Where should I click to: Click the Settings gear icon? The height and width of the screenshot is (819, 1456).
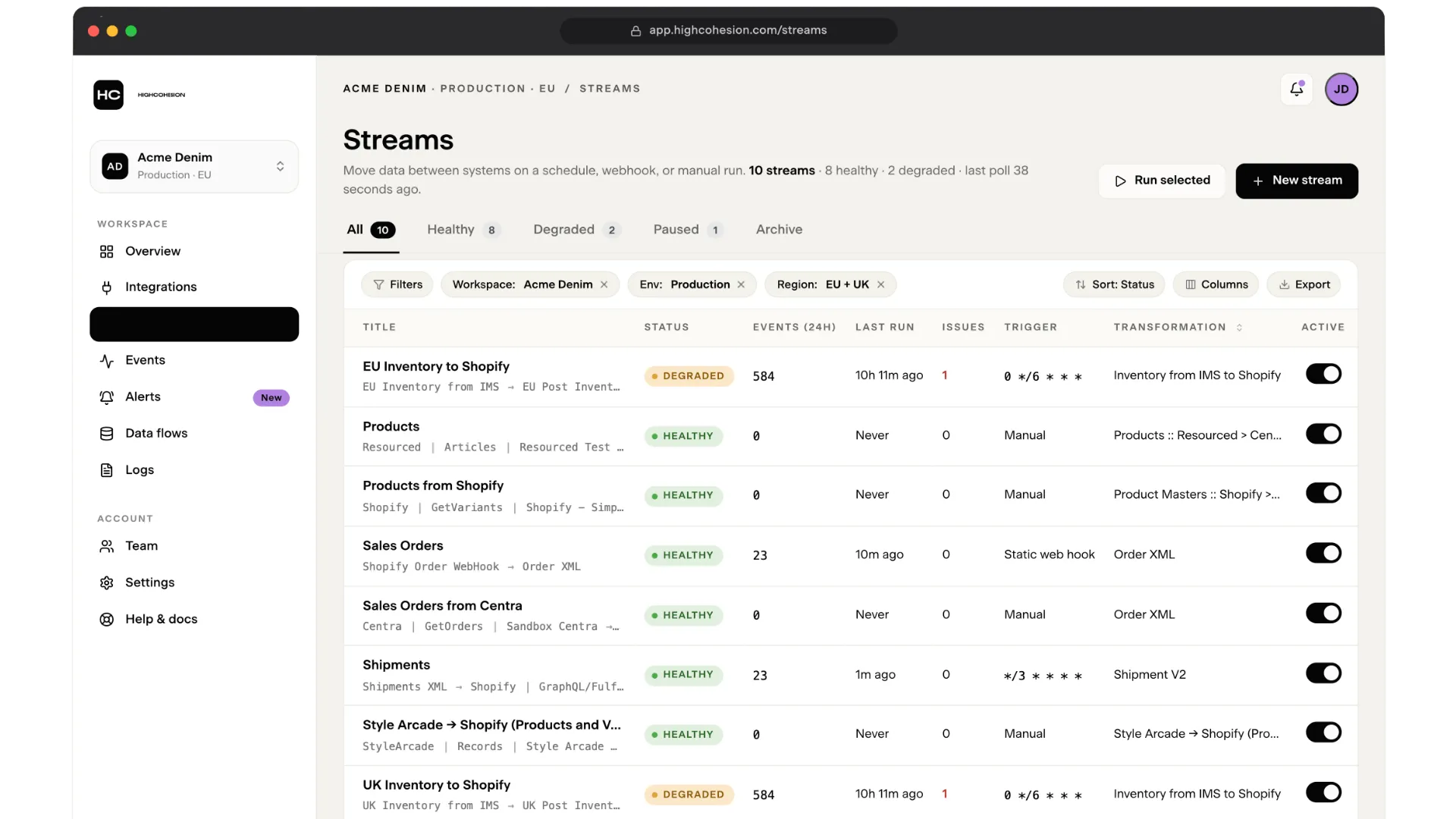tap(107, 582)
